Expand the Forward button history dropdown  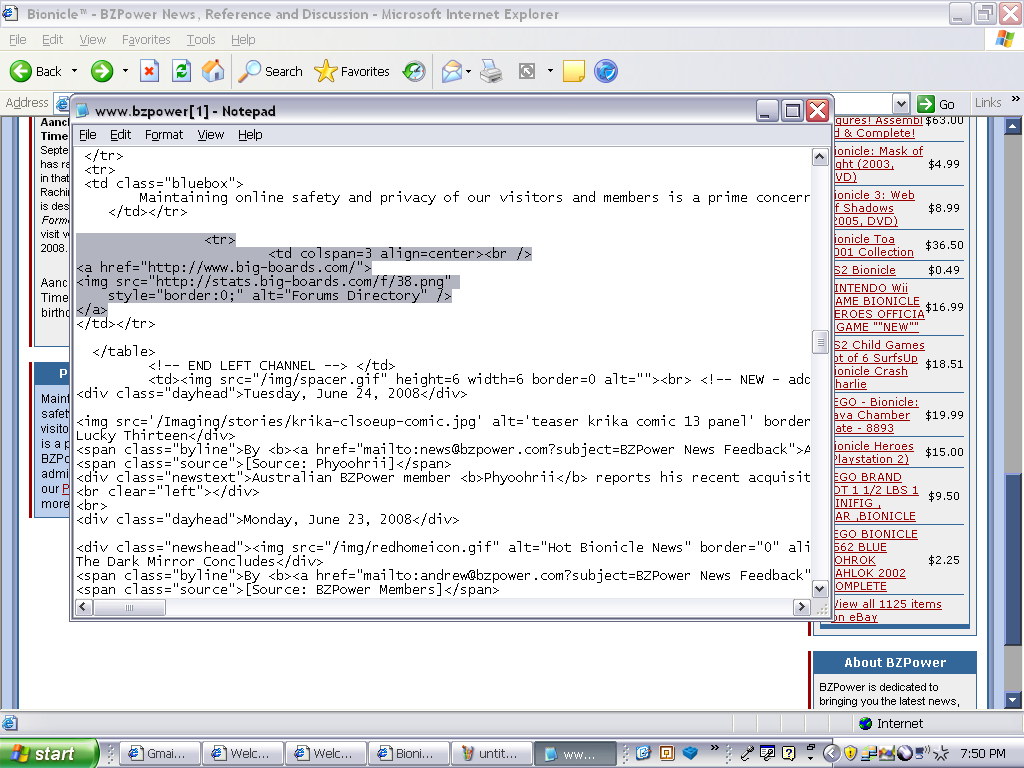coord(125,71)
